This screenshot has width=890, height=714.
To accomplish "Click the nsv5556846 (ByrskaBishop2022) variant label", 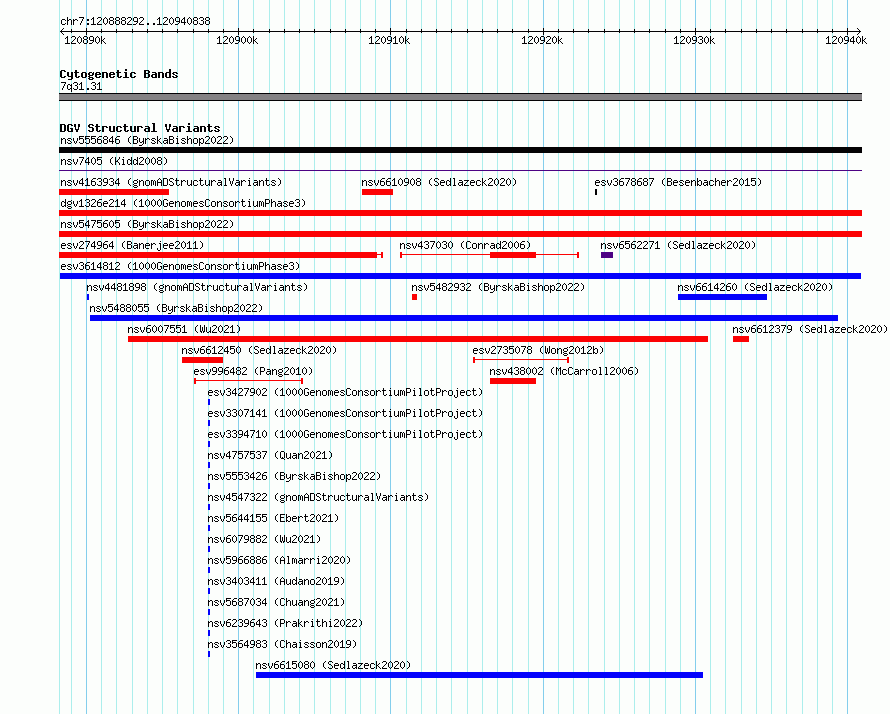I will [x=147, y=140].
